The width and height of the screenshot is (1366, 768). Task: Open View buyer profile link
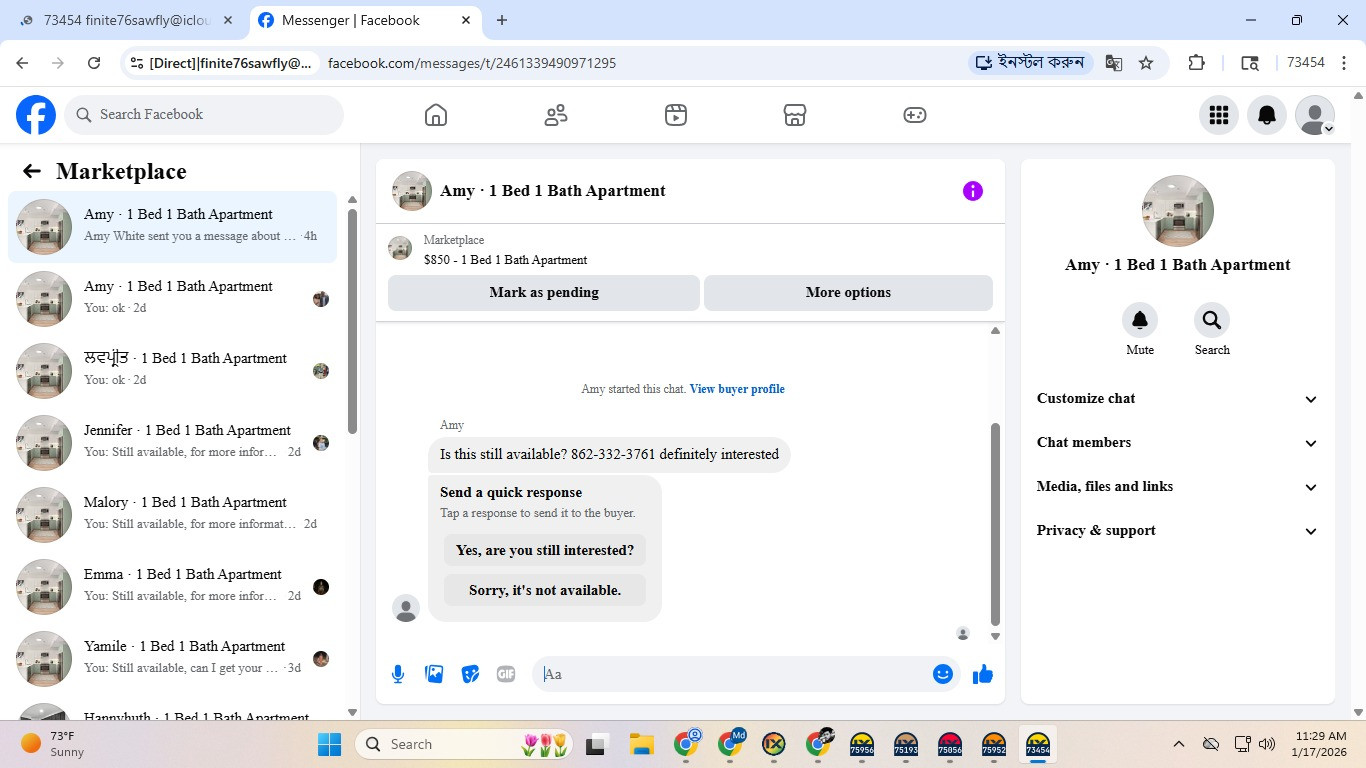click(737, 389)
